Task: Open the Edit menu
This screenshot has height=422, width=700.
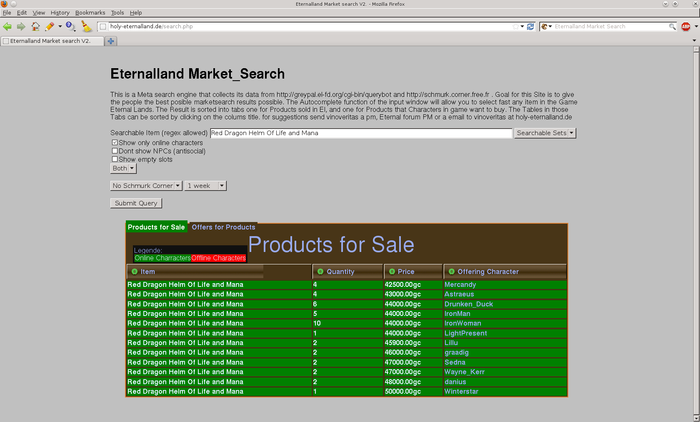Action: (x=22, y=13)
